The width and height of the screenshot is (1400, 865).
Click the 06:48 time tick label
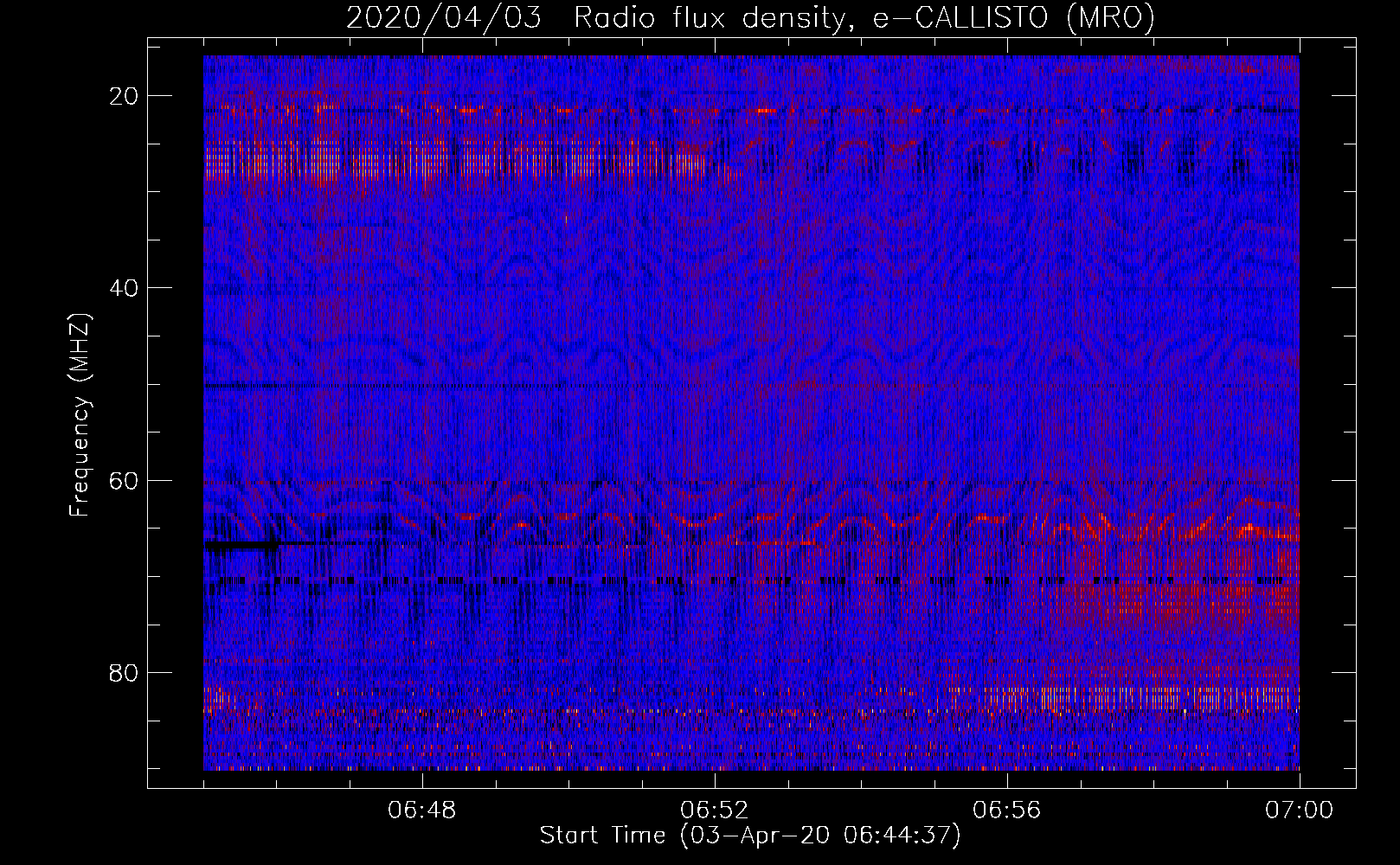tap(422, 811)
